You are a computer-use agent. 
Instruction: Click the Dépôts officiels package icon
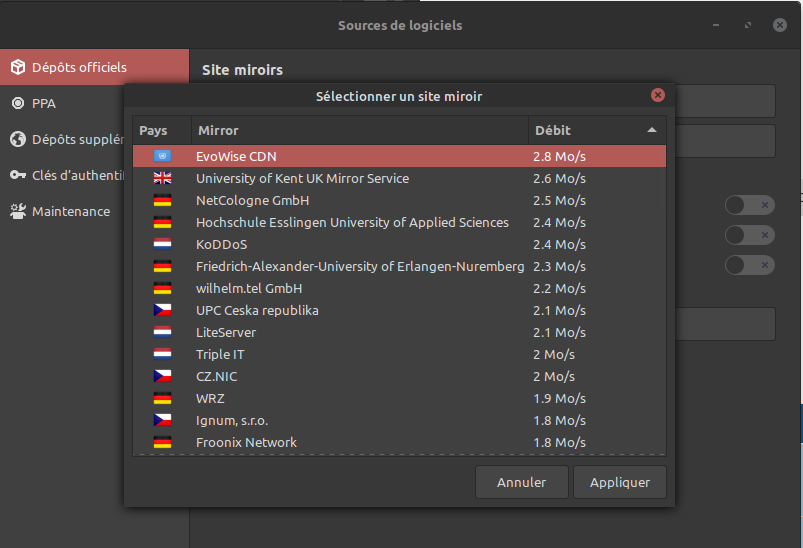[18, 67]
